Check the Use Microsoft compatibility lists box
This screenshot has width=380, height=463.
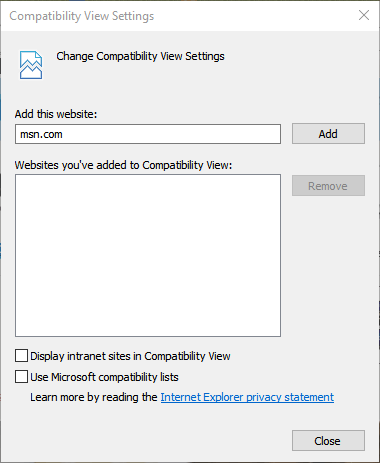pyautogui.click(x=21, y=377)
